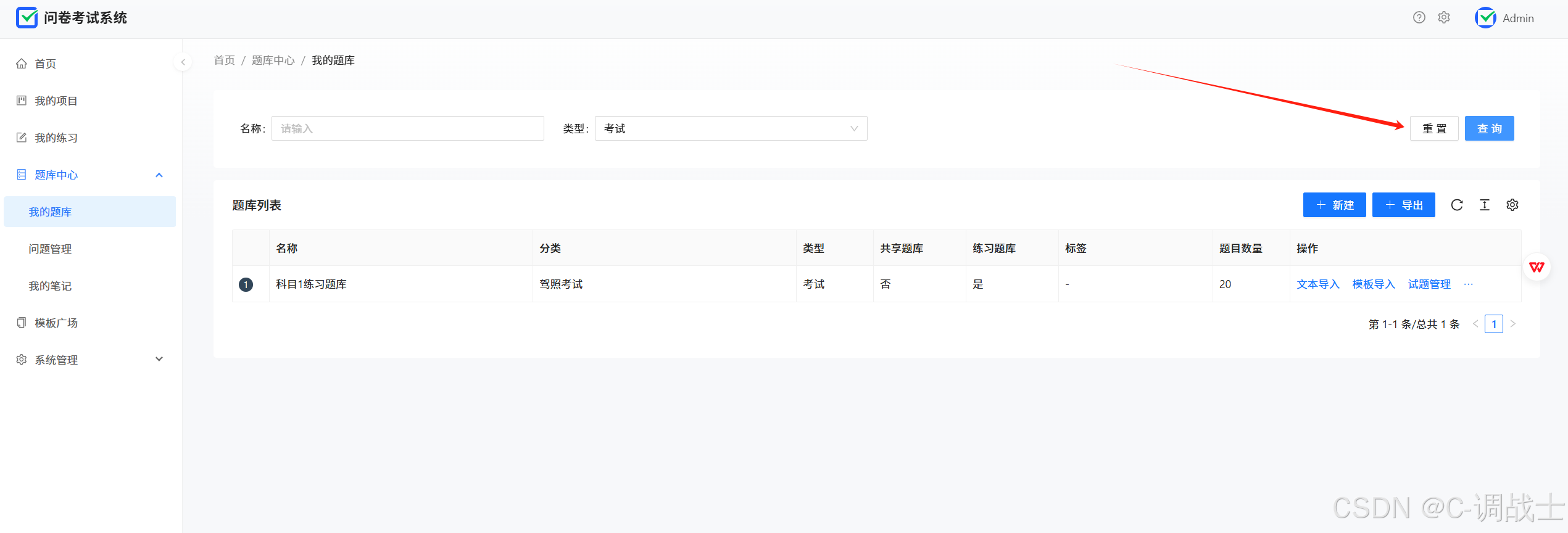The image size is (1568, 533).
Task: Refresh the 题库列表 table
Action: tap(1457, 205)
